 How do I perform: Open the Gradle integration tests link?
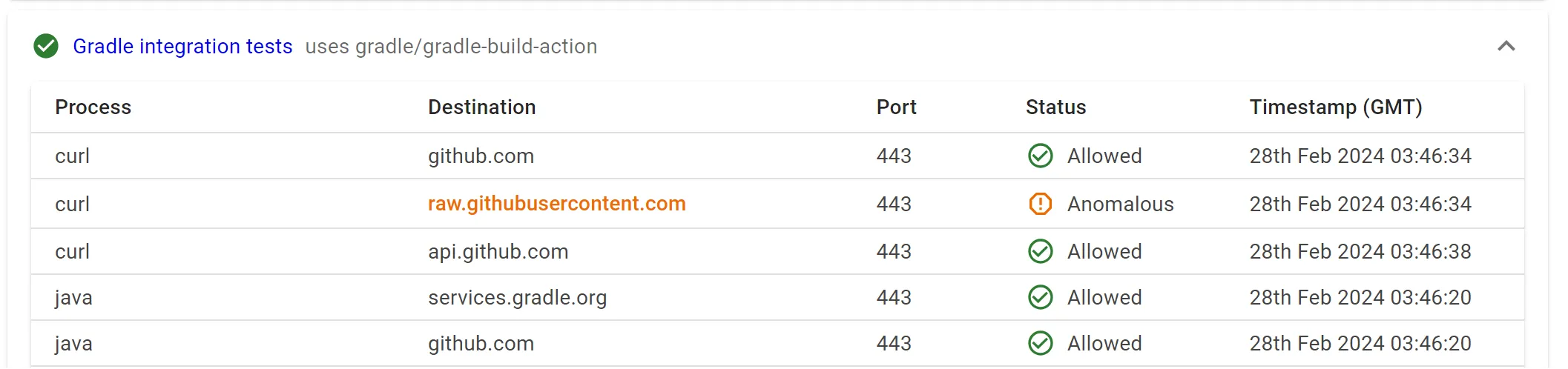tap(182, 46)
